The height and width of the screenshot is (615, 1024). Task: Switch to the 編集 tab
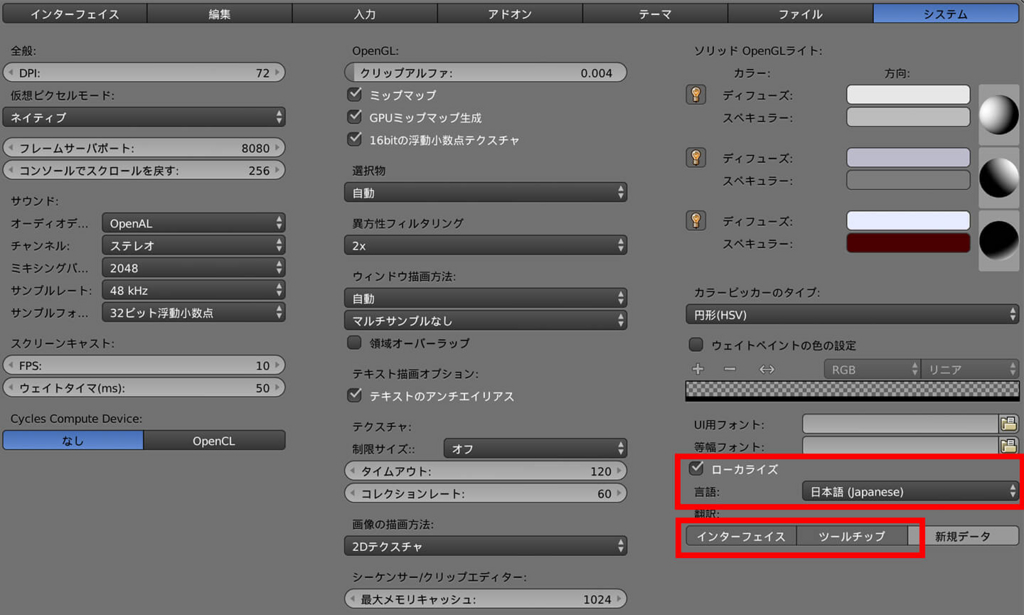click(219, 14)
